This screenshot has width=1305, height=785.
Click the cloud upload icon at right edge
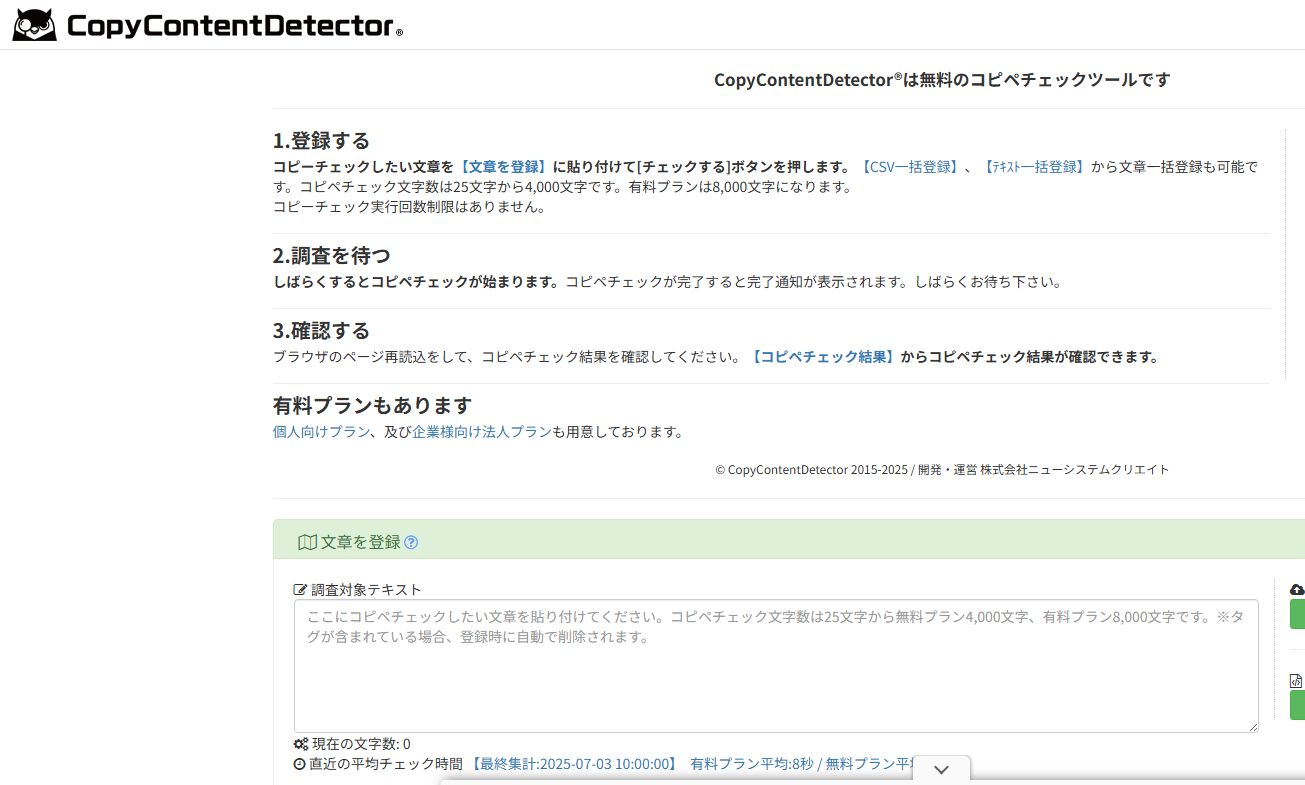pos(1297,590)
